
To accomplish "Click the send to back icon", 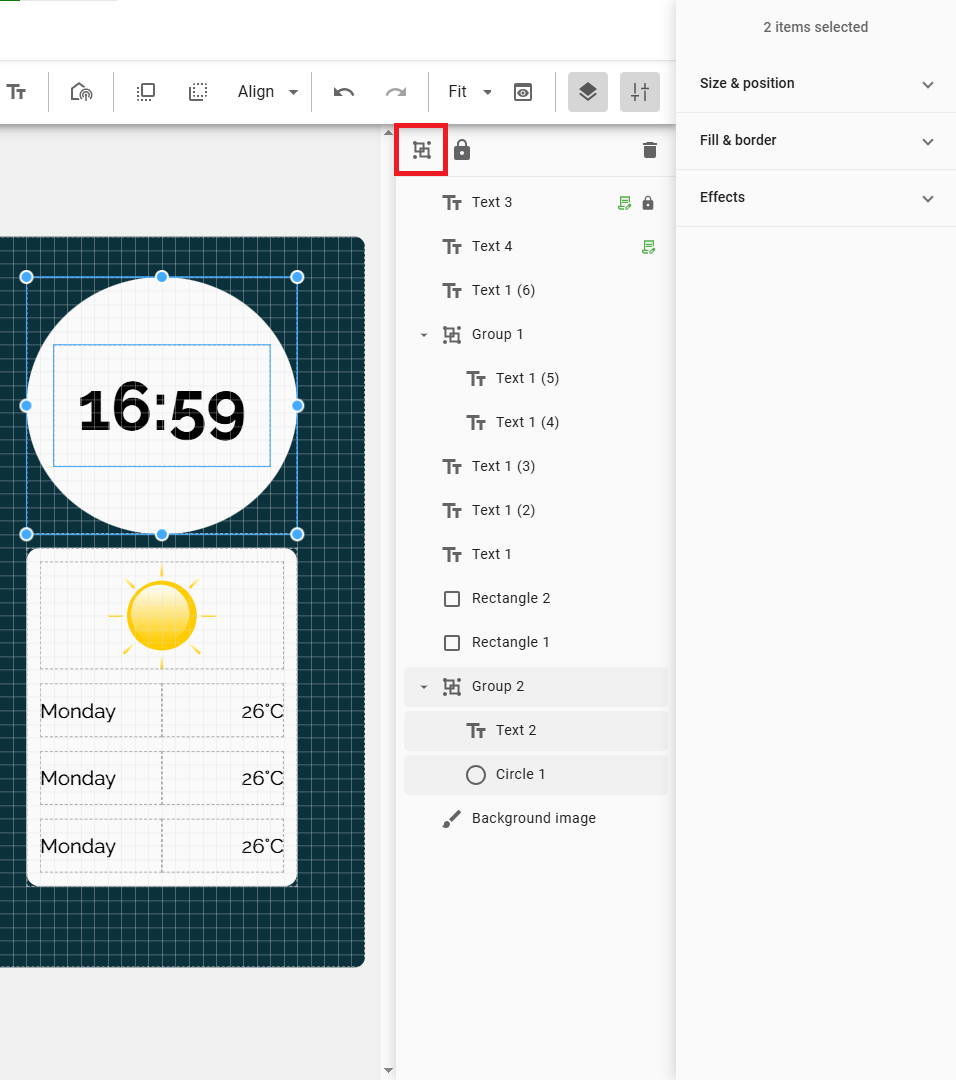I will tap(198, 92).
